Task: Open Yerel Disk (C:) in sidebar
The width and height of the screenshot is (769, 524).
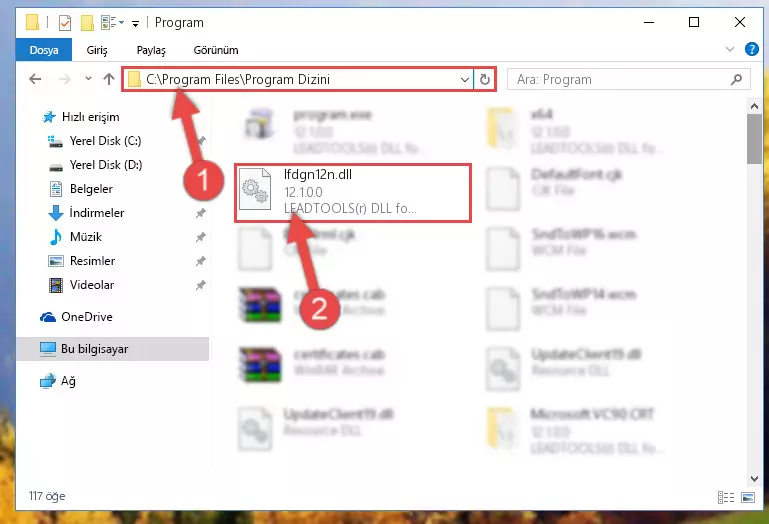Action: 105,141
